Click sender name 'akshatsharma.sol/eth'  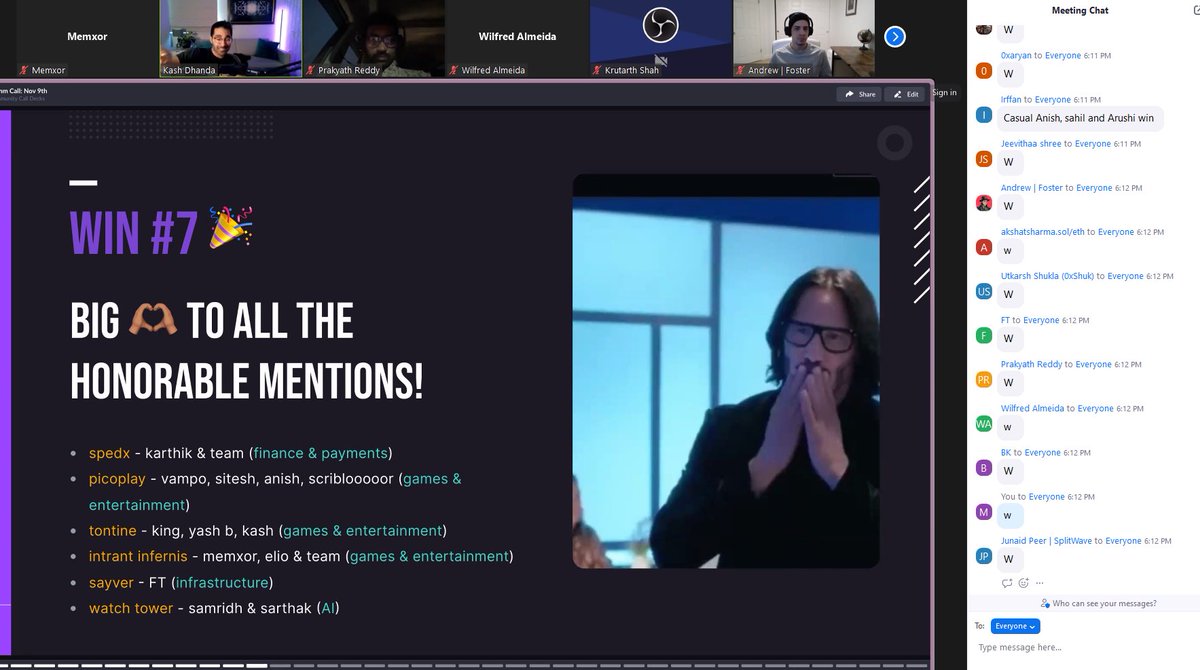pos(1042,232)
